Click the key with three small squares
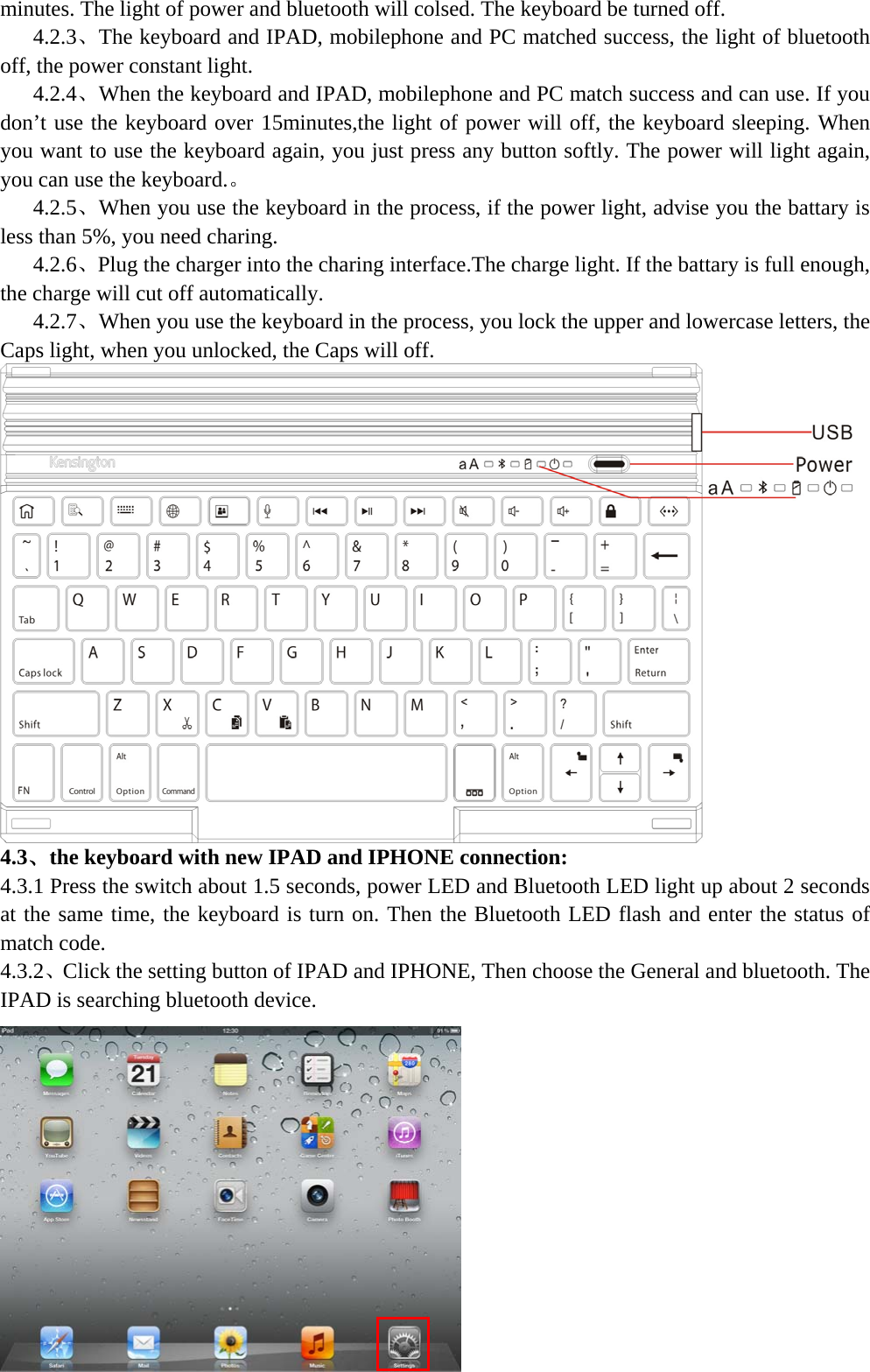 474,772
